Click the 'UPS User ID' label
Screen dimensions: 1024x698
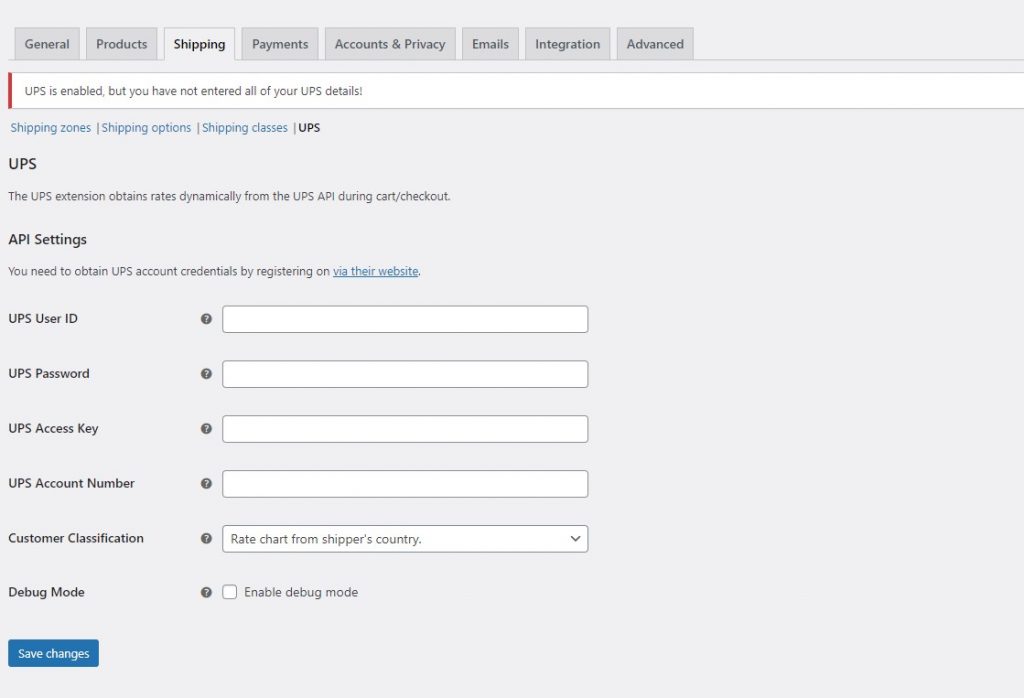click(x=43, y=319)
